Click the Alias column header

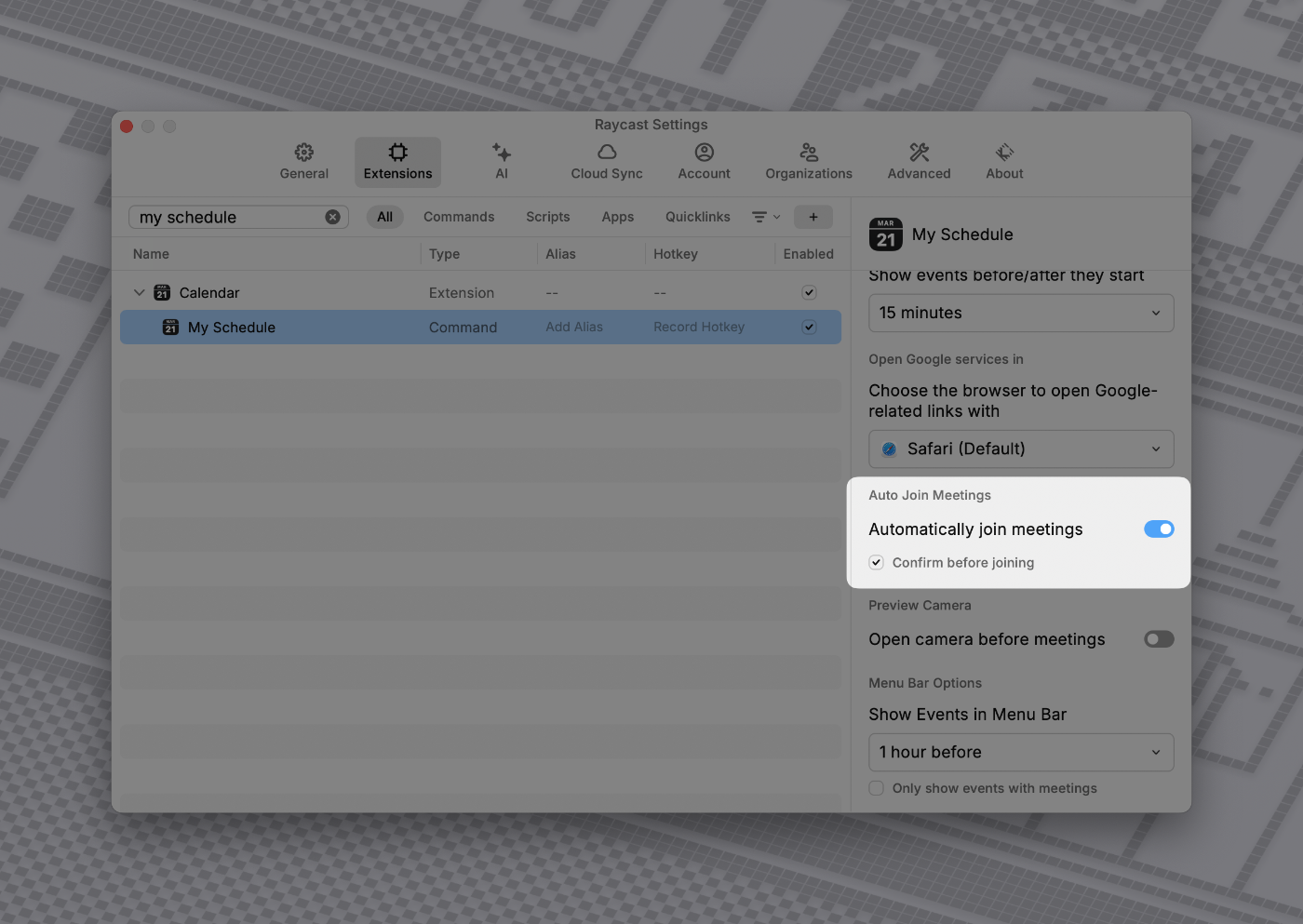[560, 254]
